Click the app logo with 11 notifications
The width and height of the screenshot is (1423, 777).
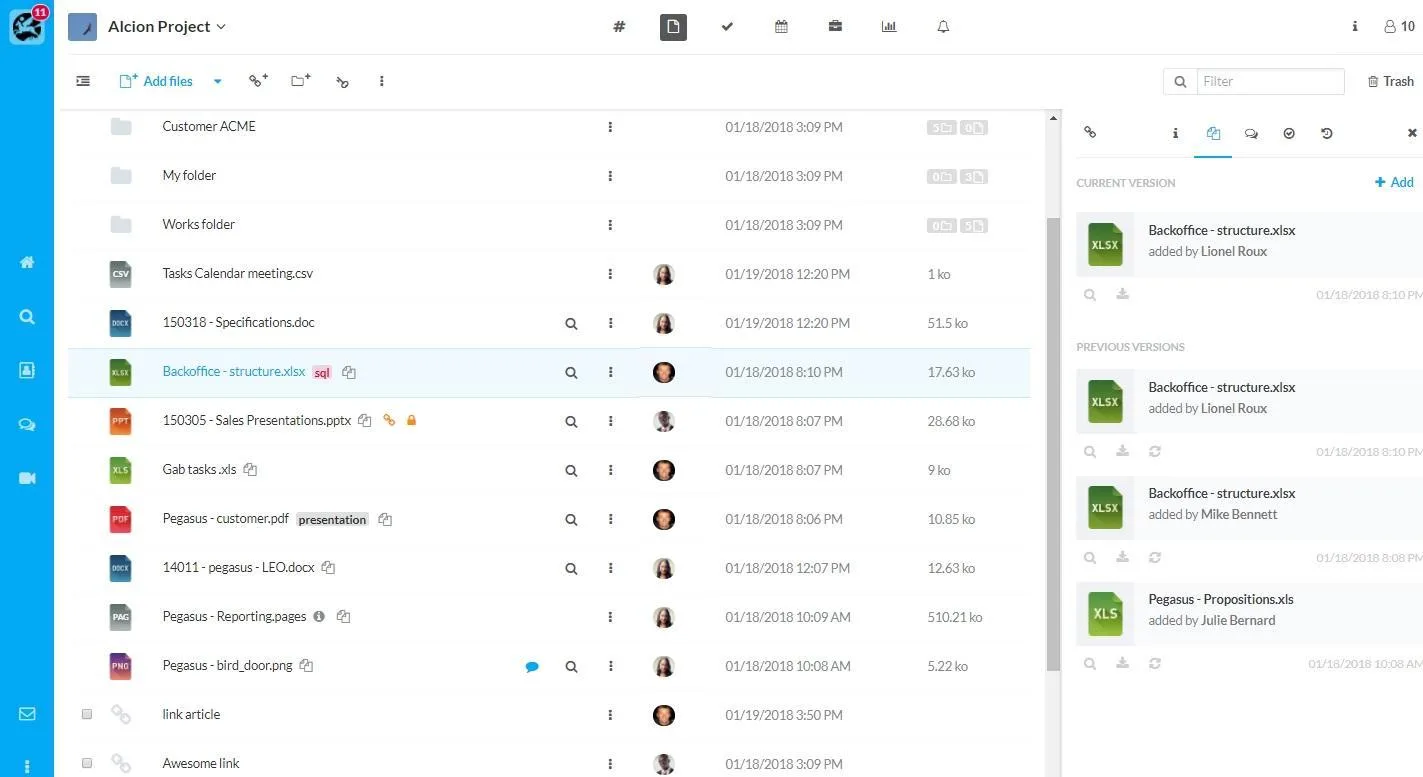pos(27,25)
